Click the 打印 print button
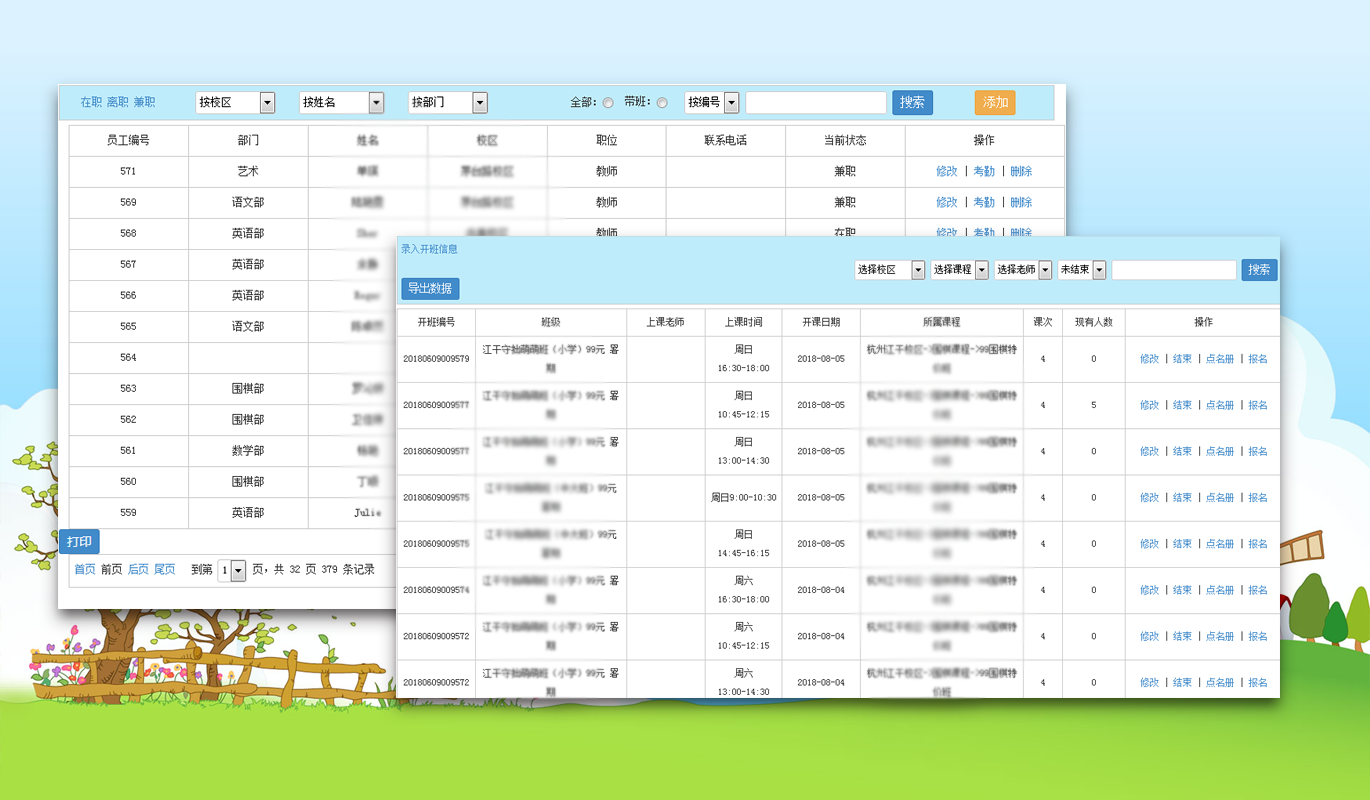The height and width of the screenshot is (800, 1370). [x=78, y=541]
